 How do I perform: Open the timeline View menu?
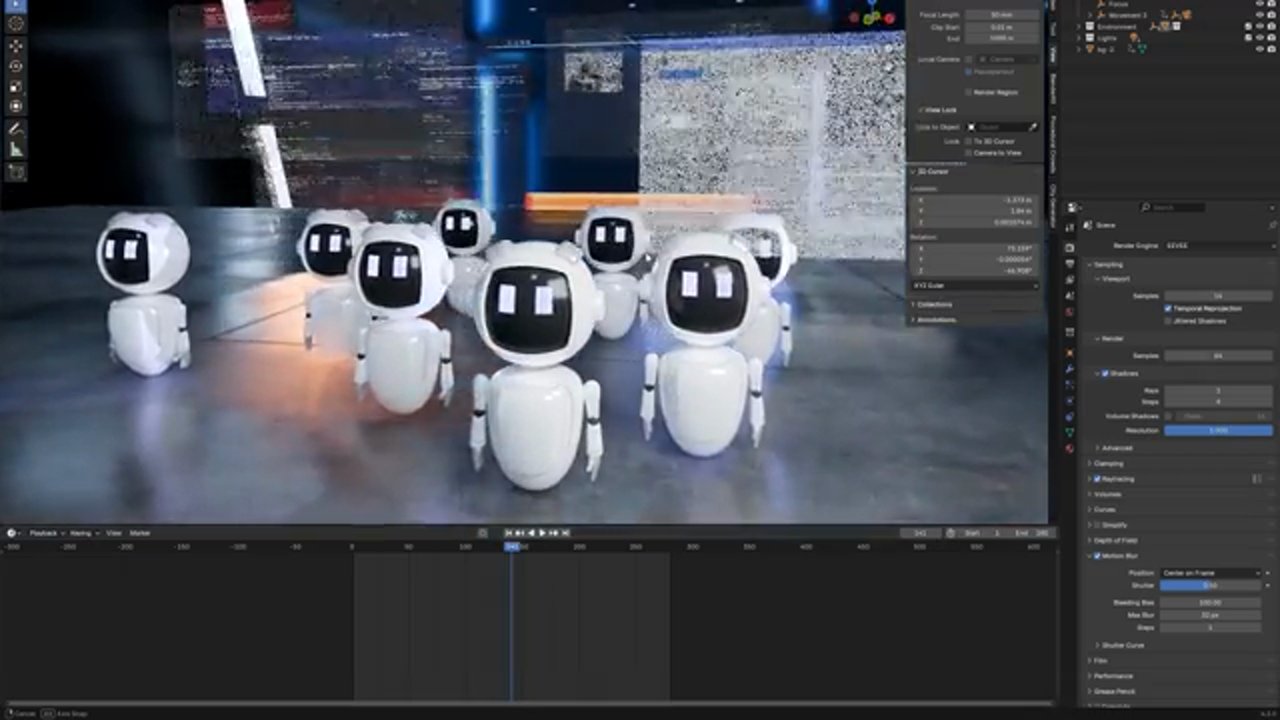click(114, 533)
